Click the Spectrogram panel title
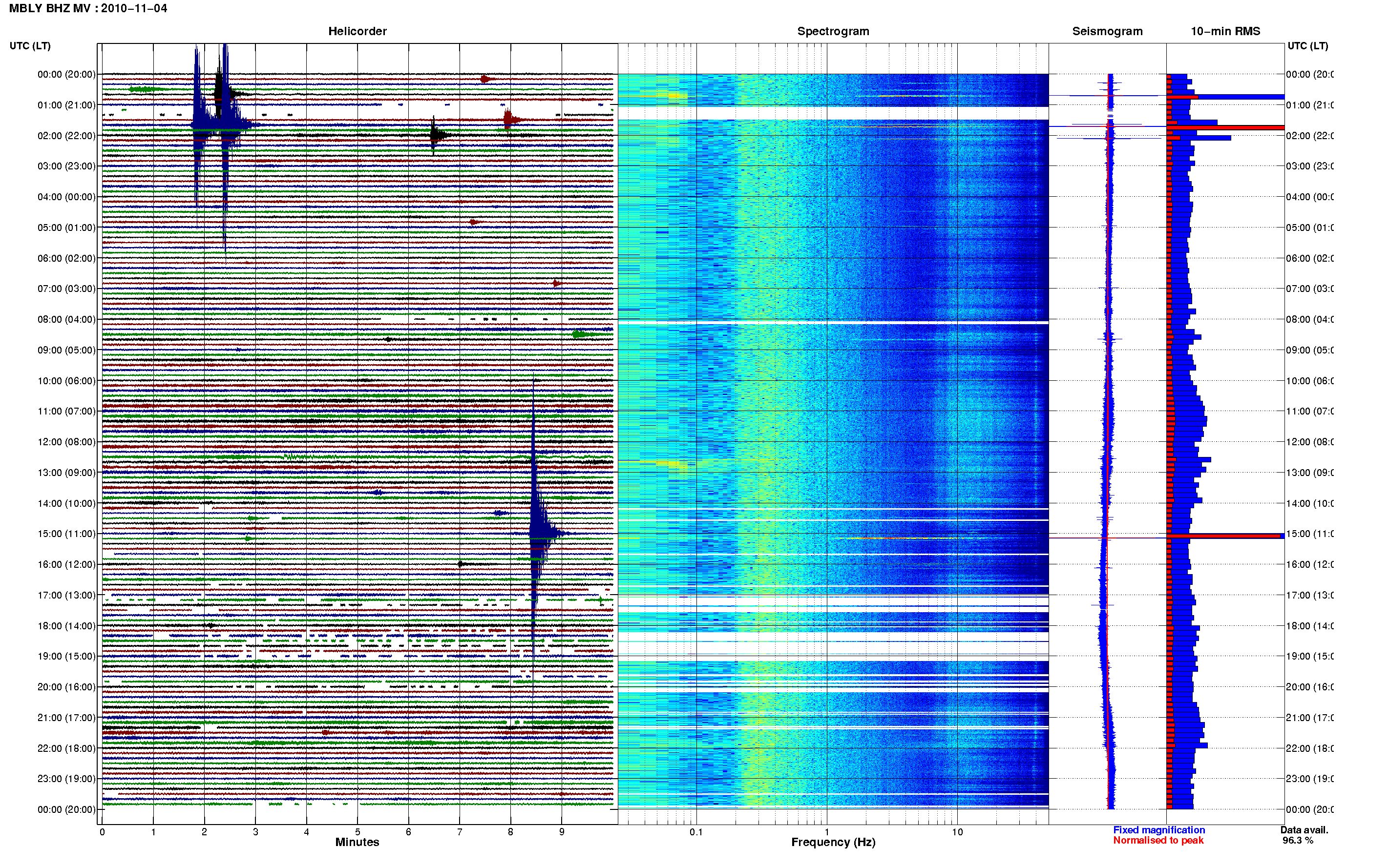 click(x=833, y=31)
